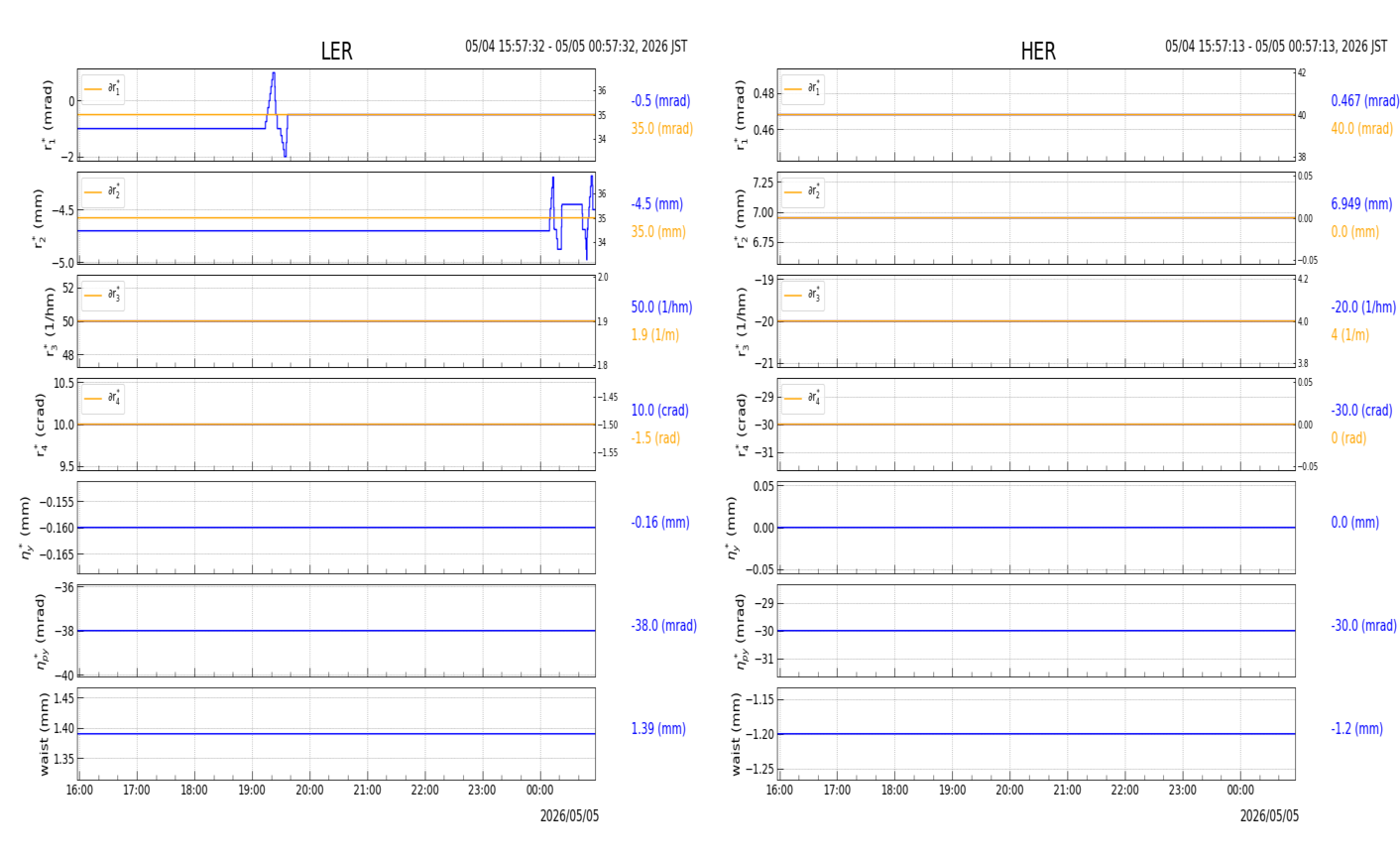
Task: Click the ∂r1* legend in LER r1 plot
Action: 103,89
